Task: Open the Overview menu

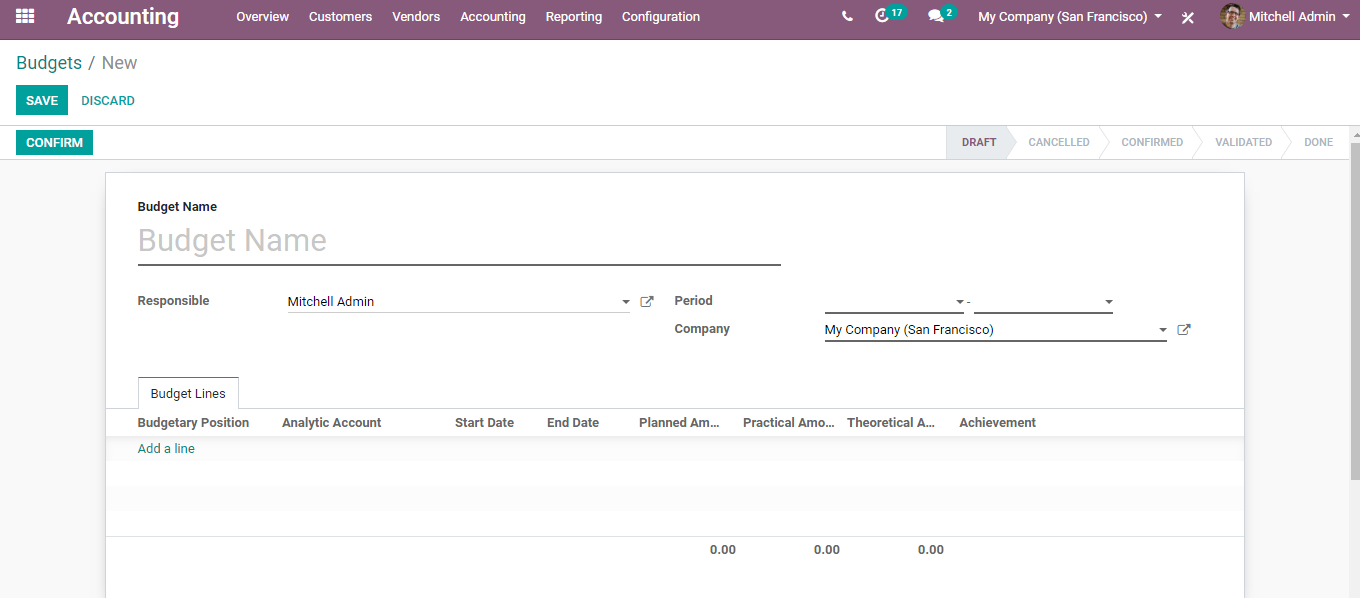Action: tap(262, 17)
